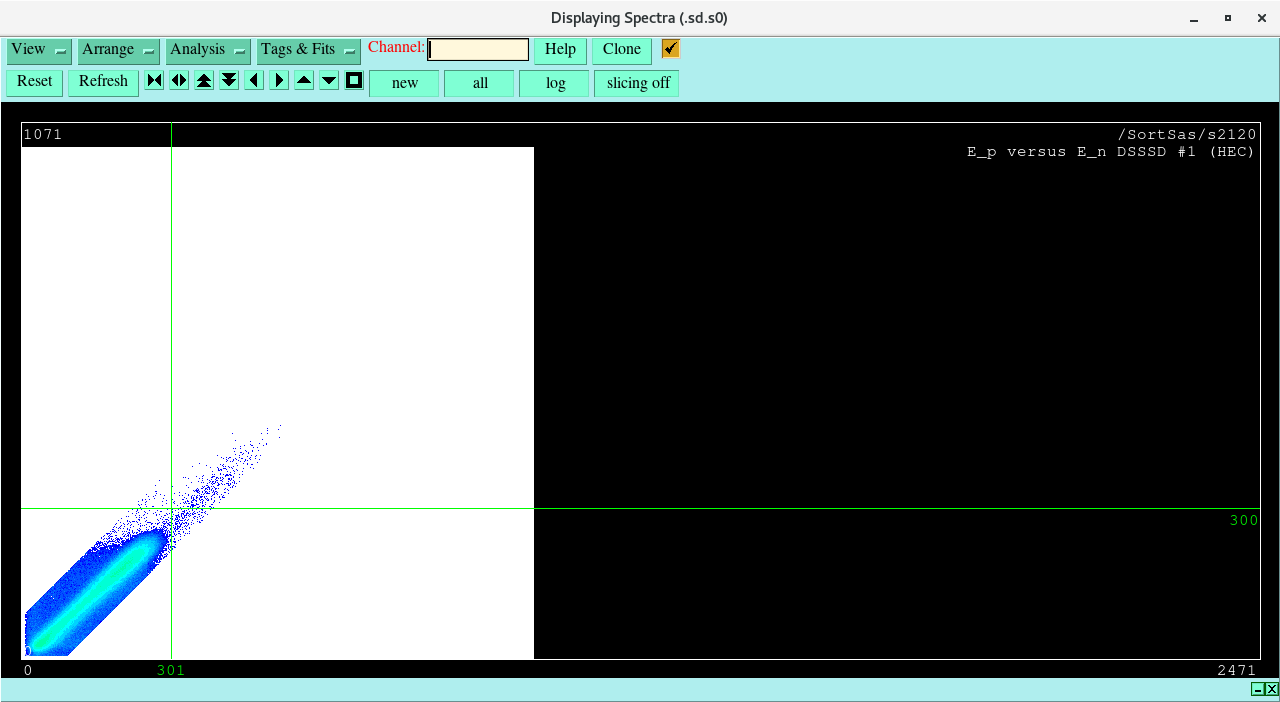Click the double down arrows icon
The height and width of the screenshot is (702, 1280).
229,81
